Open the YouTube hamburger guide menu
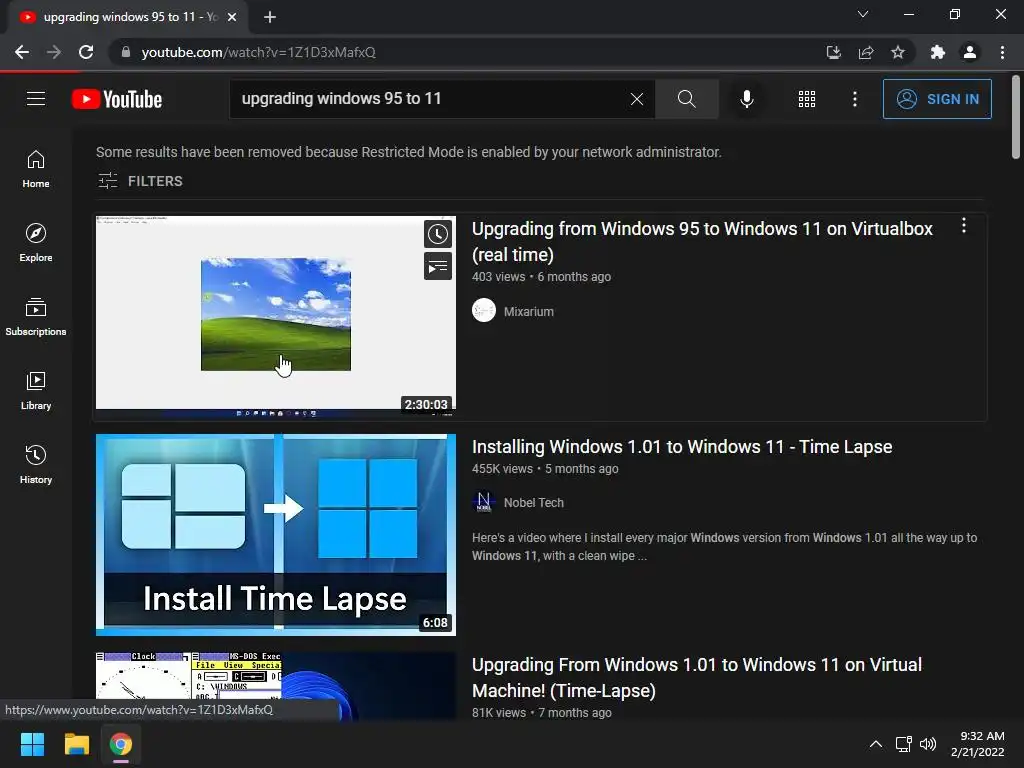 pyautogui.click(x=36, y=99)
